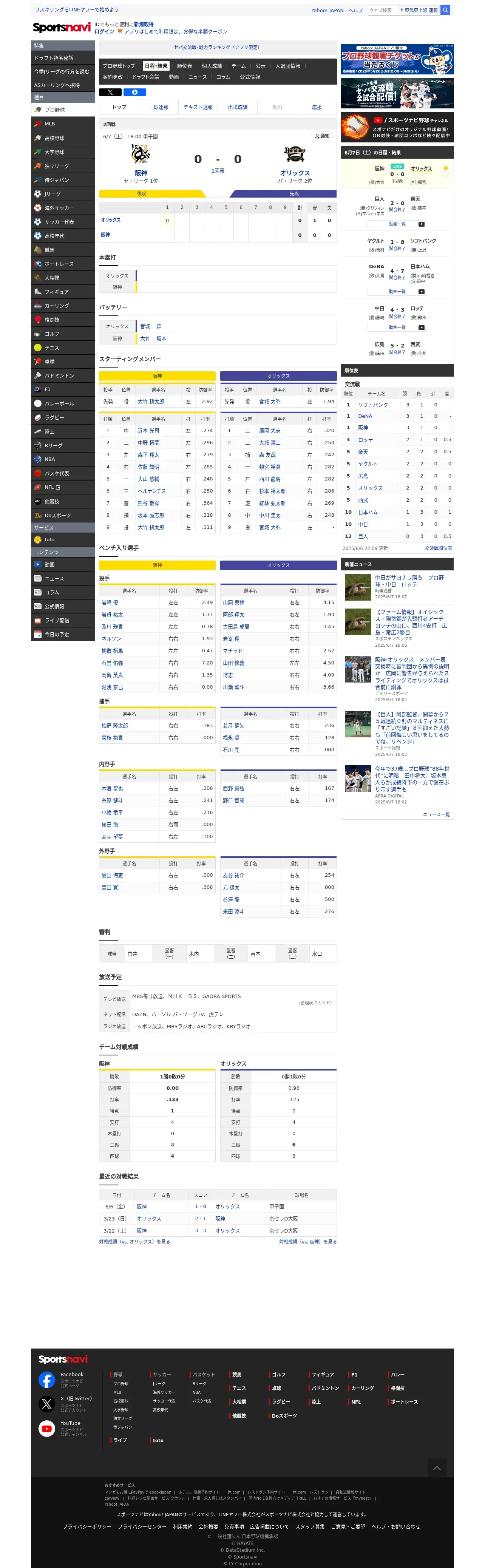Open player page for 頓宮 裕真

pos(270,467)
